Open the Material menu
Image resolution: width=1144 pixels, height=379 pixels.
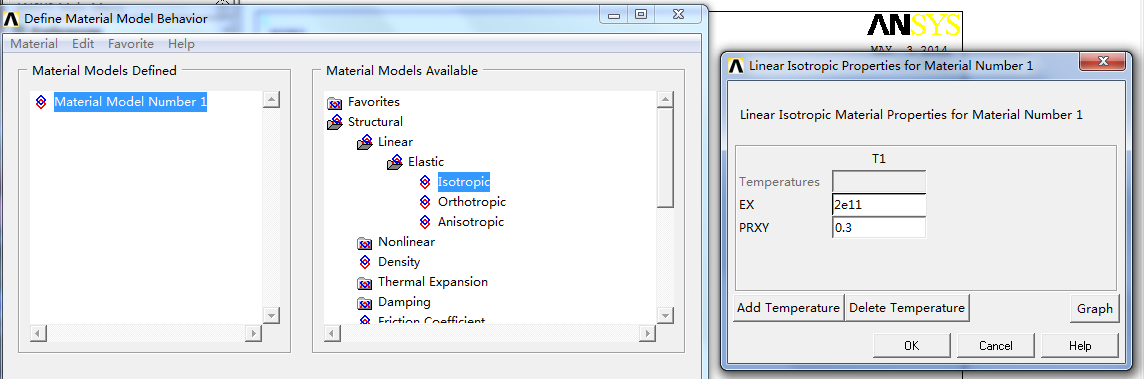[x=34, y=44]
